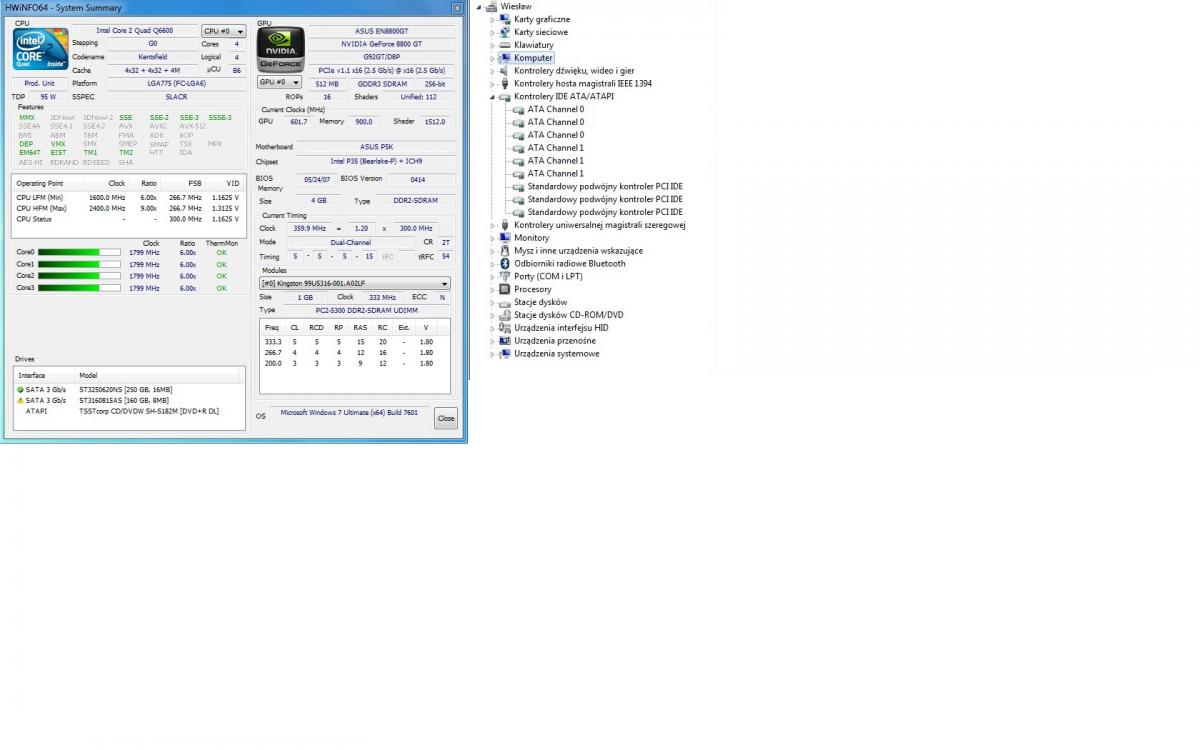Click the "DDR2-SDRAM" memory type value
The width and height of the screenshot is (1200, 750).
point(414,201)
